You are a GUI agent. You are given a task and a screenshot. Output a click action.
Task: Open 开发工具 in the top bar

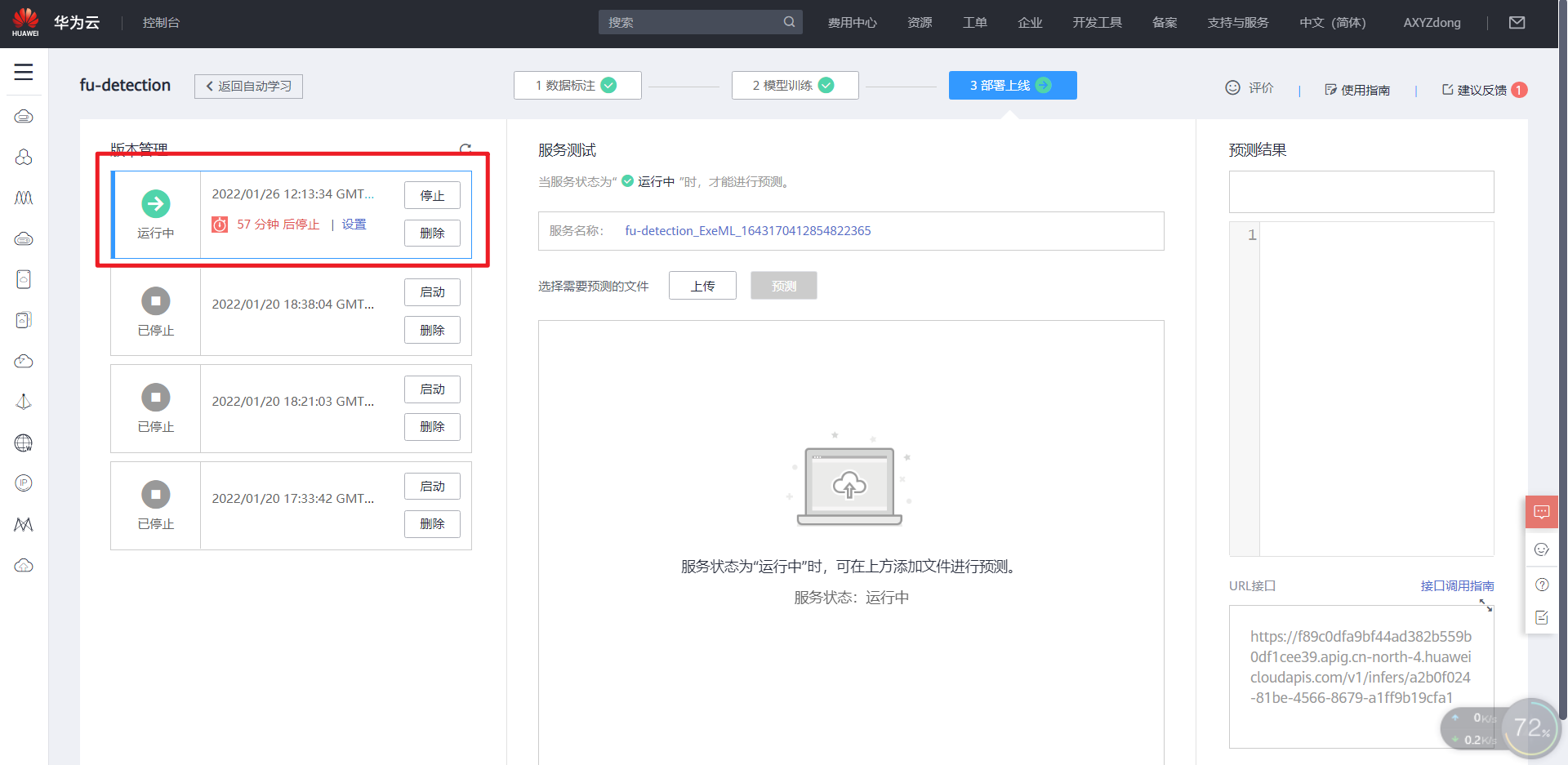coord(1097,23)
